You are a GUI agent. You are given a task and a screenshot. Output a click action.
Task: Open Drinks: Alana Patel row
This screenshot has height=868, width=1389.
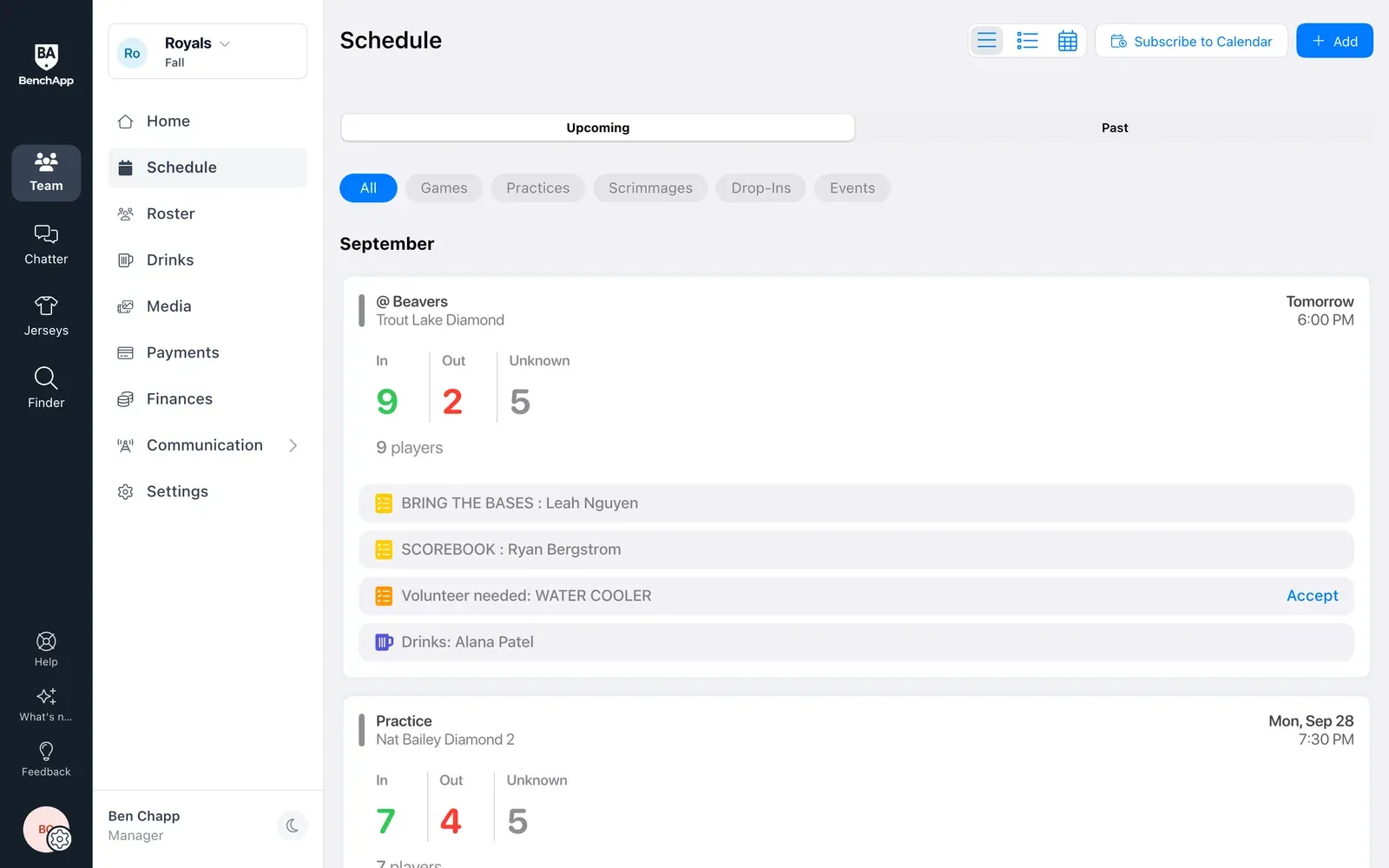click(x=856, y=642)
